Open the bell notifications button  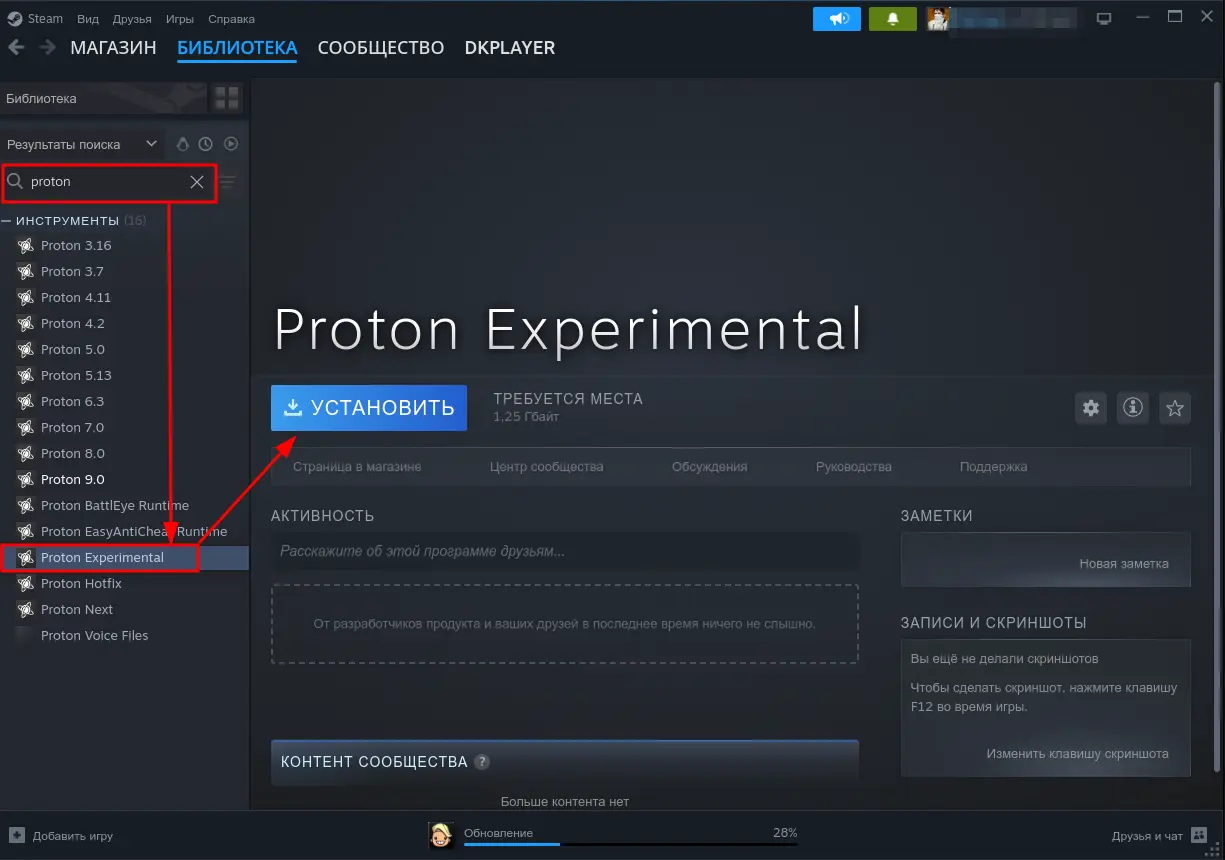[x=893, y=19]
